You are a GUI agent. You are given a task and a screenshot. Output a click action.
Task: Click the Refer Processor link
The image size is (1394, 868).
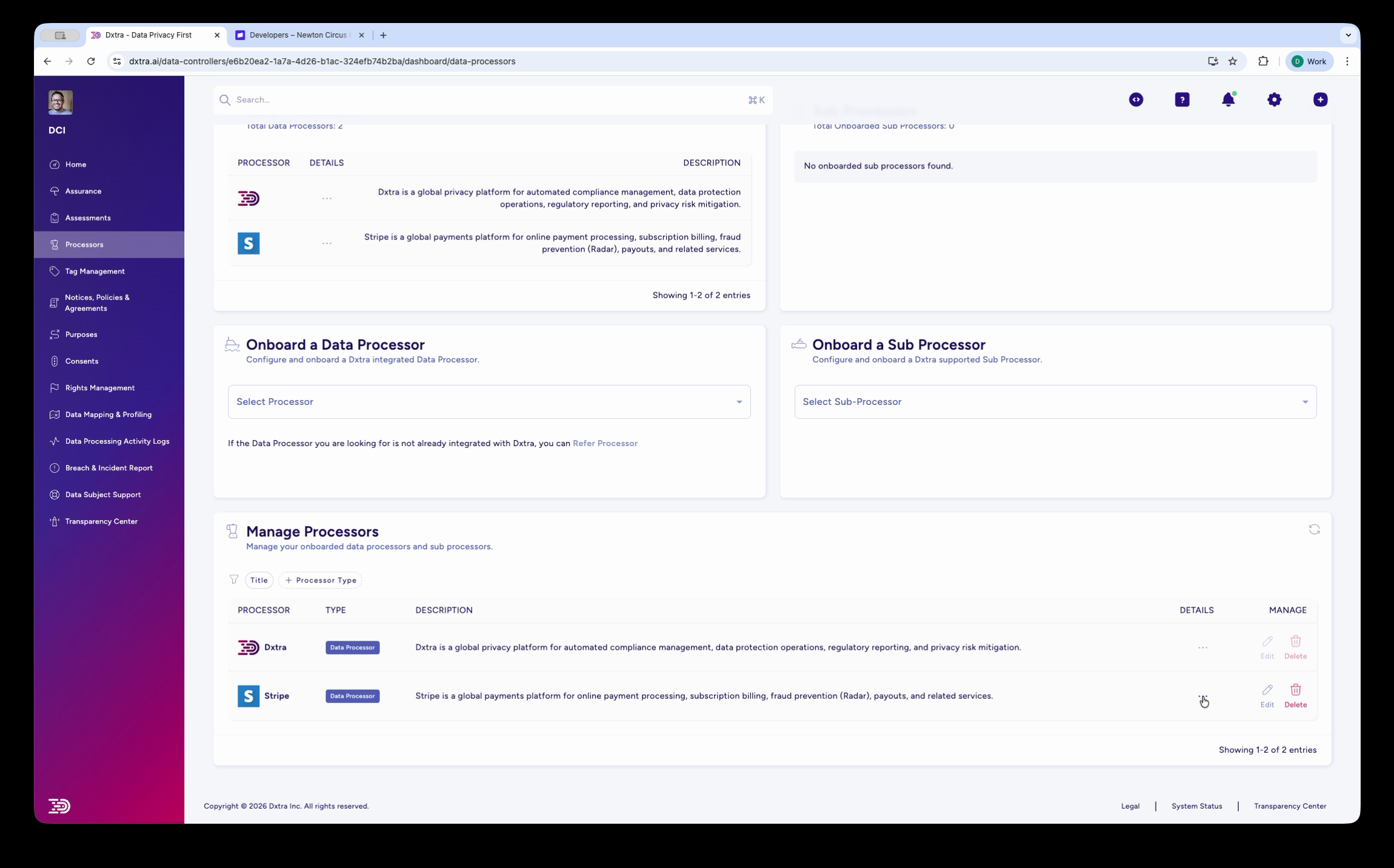click(x=605, y=443)
